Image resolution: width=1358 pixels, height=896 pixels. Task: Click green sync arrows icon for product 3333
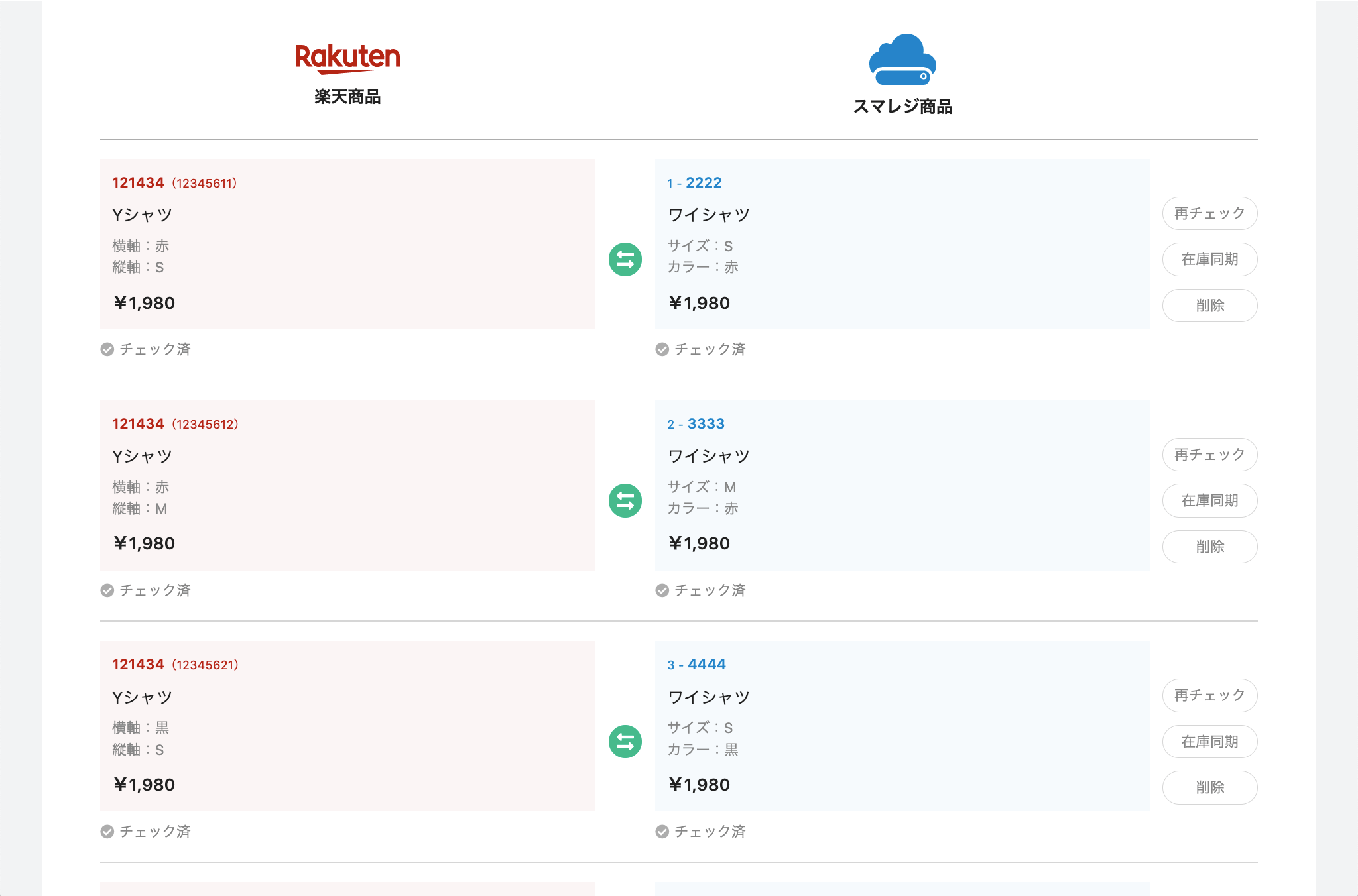pyautogui.click(x=625, y=500)
